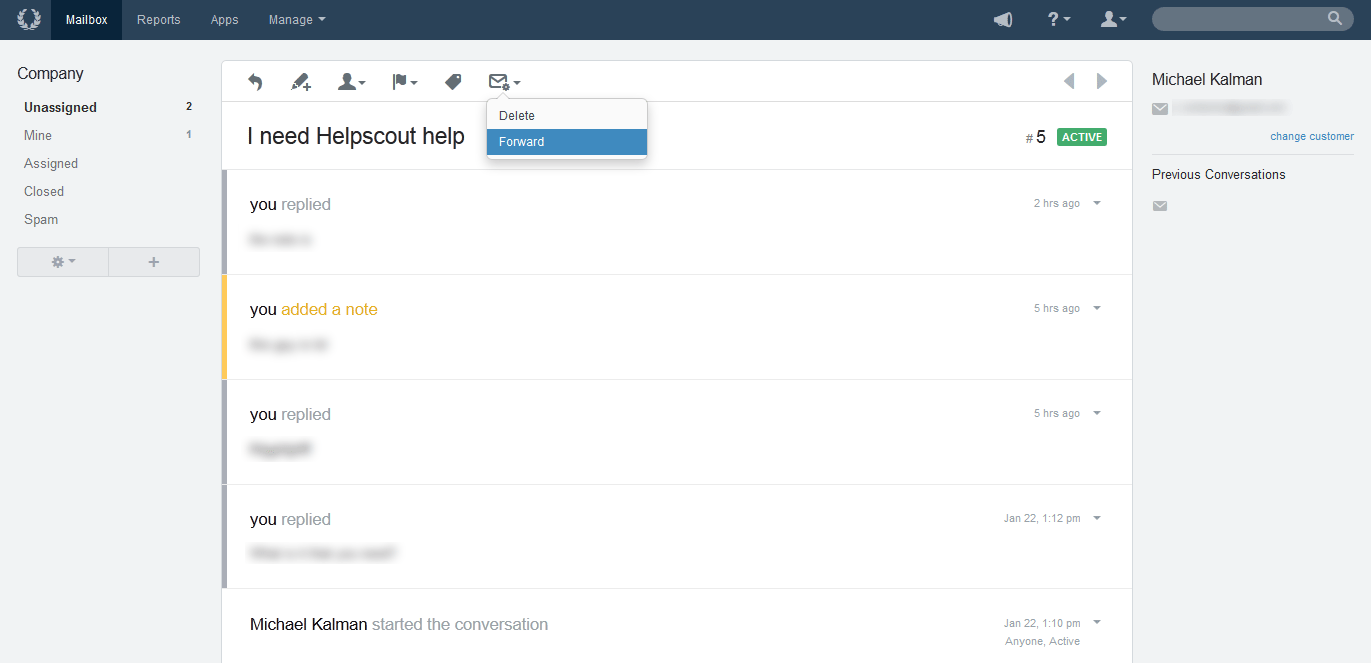Click the ACTIVE status badge
The width and height of the screenshot is (1371, 663).
1082,137
